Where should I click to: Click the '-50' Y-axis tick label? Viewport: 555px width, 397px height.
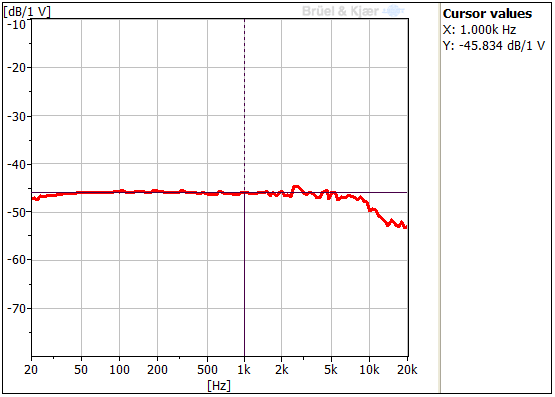tap(17, 212)
